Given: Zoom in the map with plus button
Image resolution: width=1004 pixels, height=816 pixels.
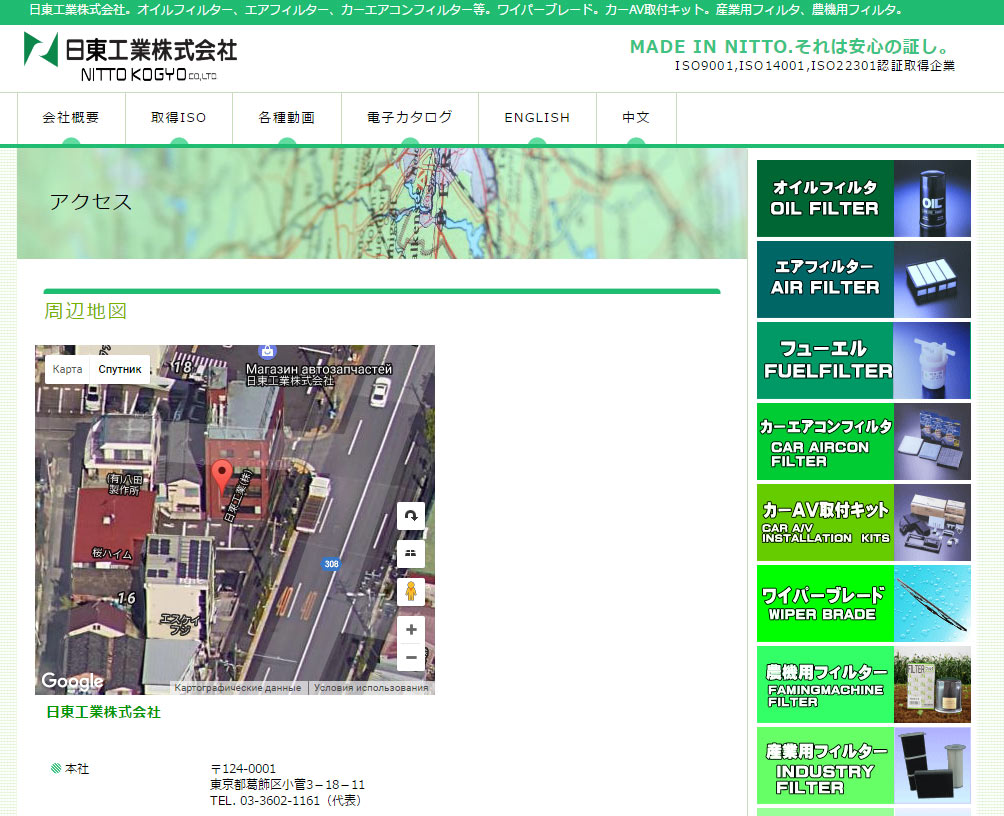Looking at the screenshot, I should 411,630.
